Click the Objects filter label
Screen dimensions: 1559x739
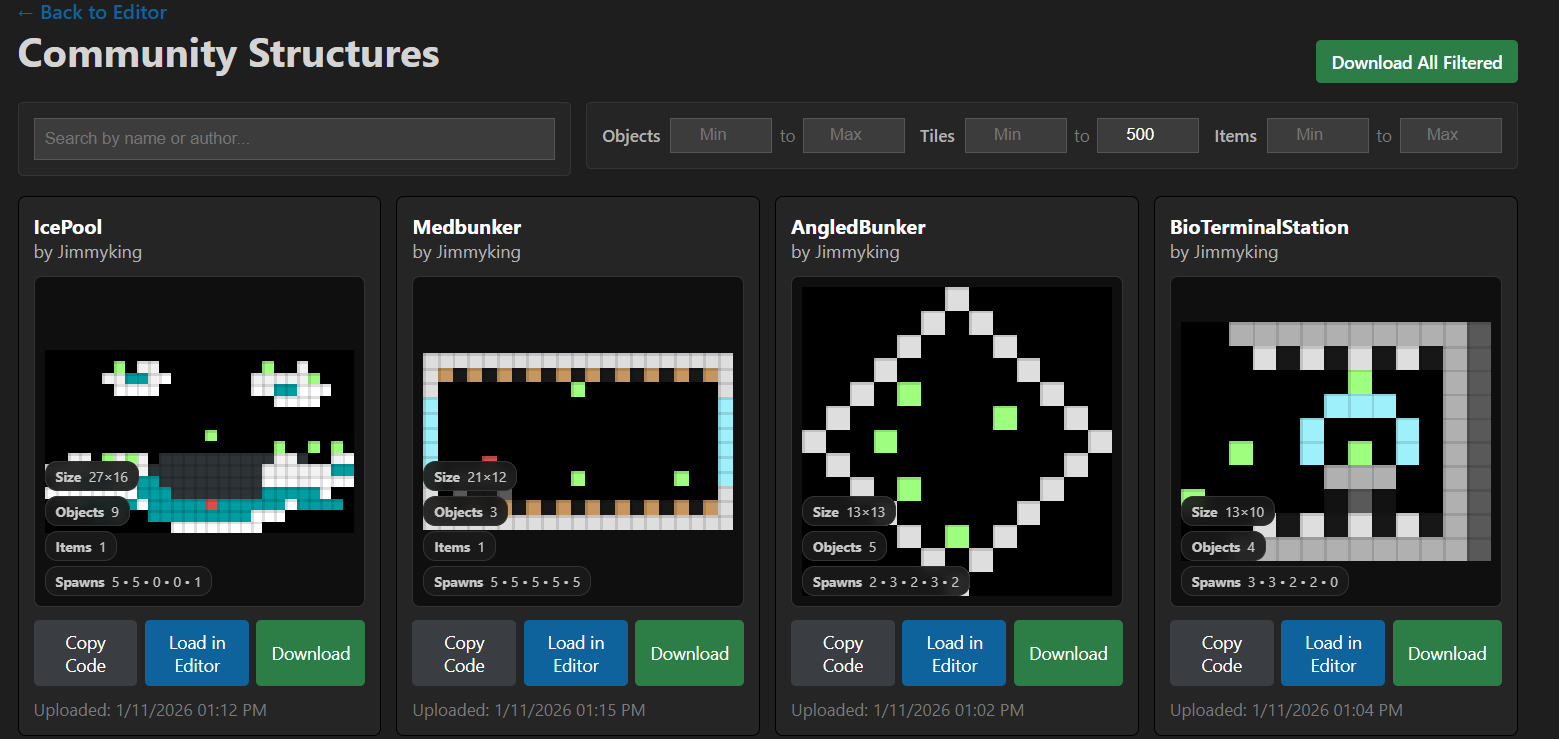tap(631, 136)
